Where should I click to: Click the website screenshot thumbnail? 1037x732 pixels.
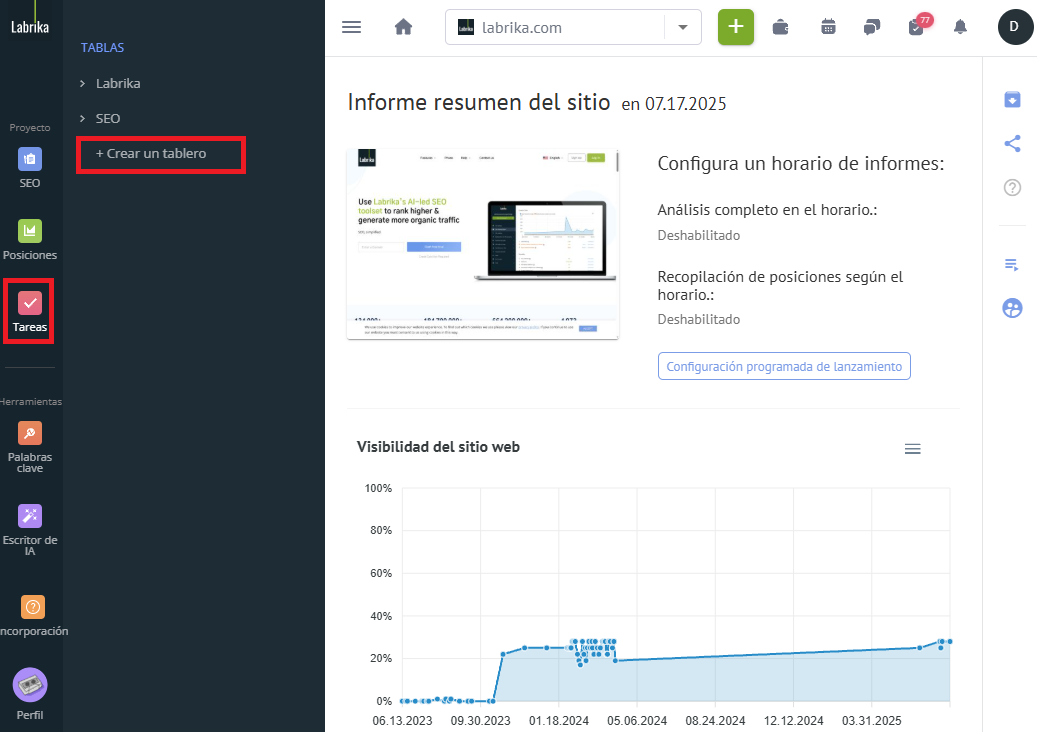click(x=483, y=245)
